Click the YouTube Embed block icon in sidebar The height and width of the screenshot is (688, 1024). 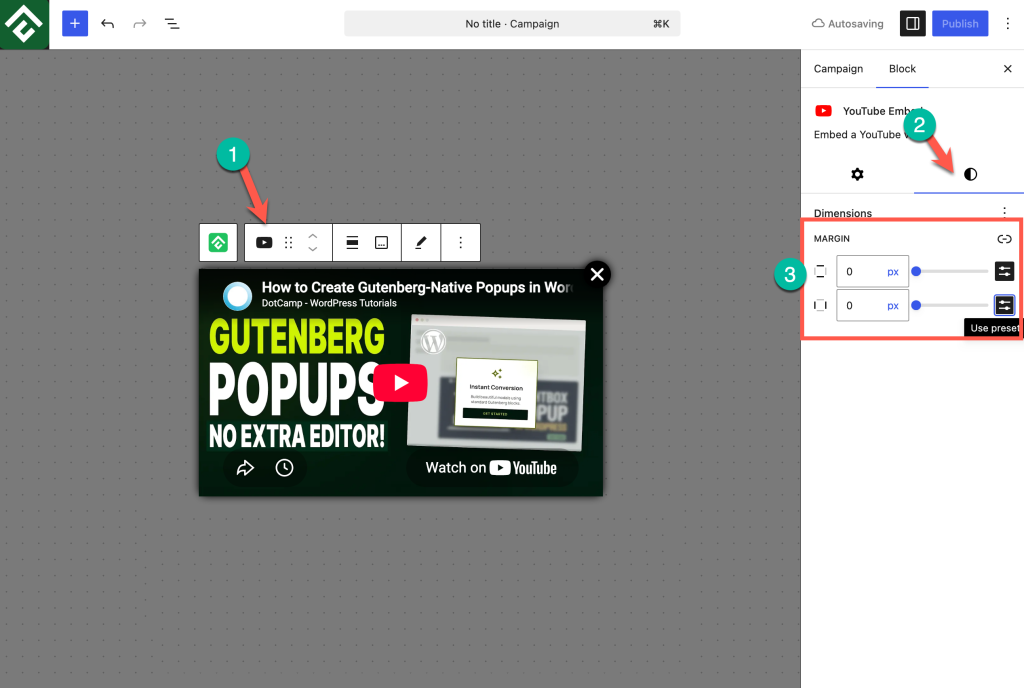point(823,111)
